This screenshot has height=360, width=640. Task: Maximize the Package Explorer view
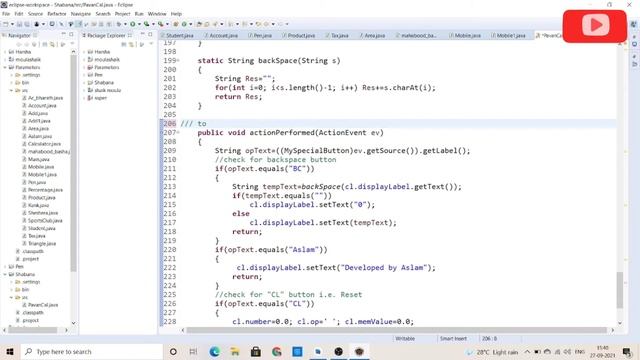(x=150, y=35)
